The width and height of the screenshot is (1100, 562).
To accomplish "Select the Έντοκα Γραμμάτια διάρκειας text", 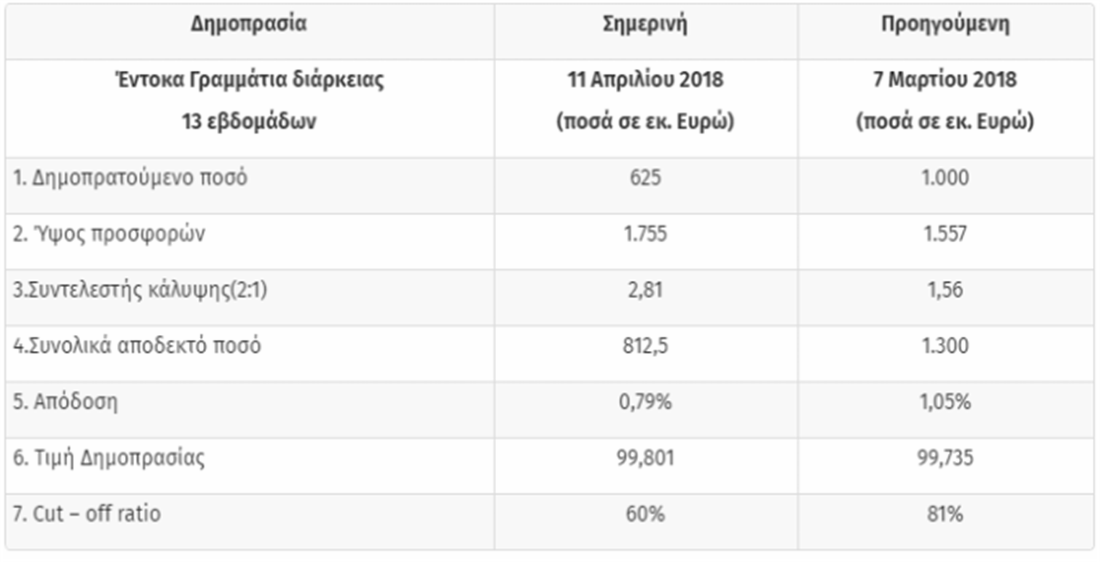I will (x=250, y=81).
